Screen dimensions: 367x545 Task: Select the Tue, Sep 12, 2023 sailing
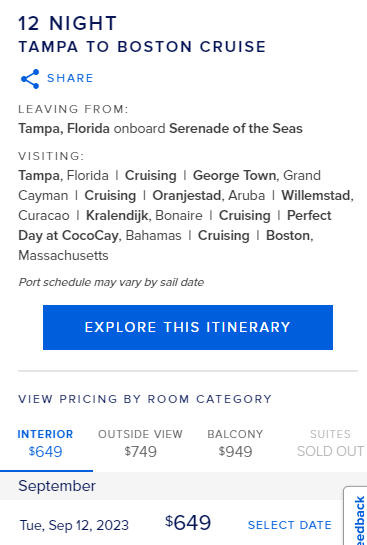74,525
